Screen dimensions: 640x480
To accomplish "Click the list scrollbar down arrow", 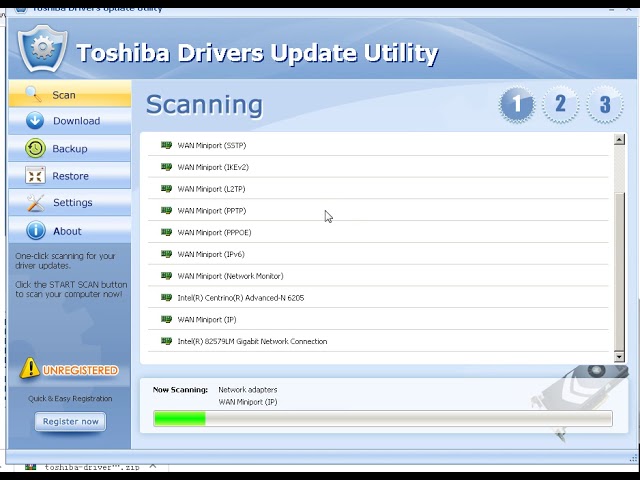I will point(619,357).
